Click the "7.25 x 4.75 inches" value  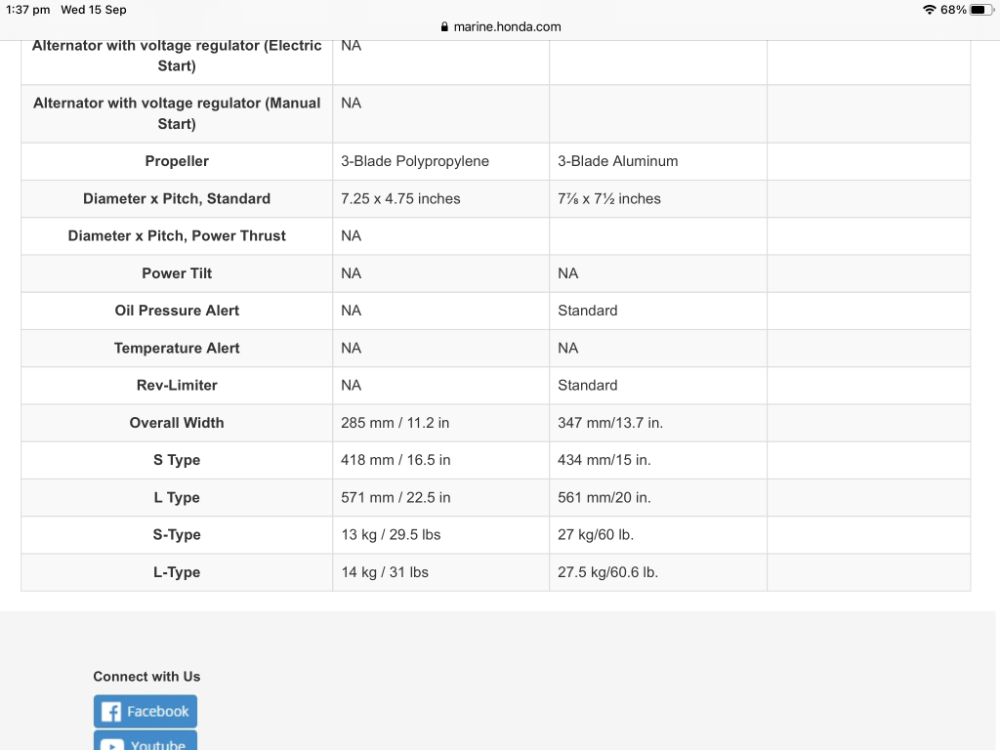pyautogui.click(x=401, y=199)
